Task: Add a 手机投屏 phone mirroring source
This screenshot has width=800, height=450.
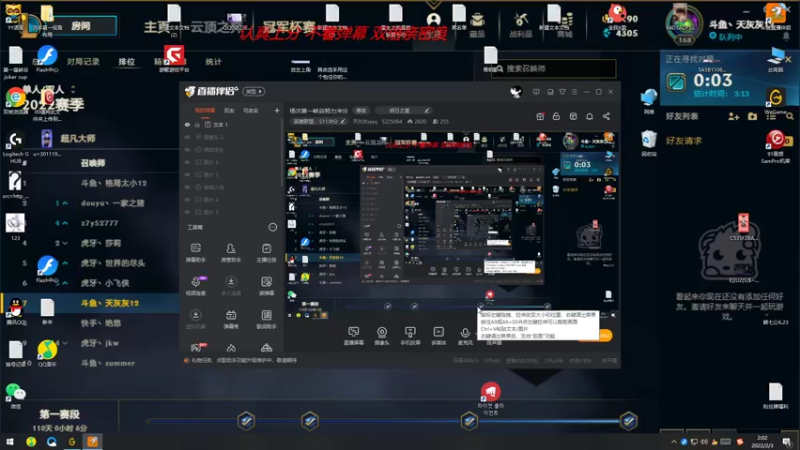Action: pyautogui.click(x=410, y=336)
